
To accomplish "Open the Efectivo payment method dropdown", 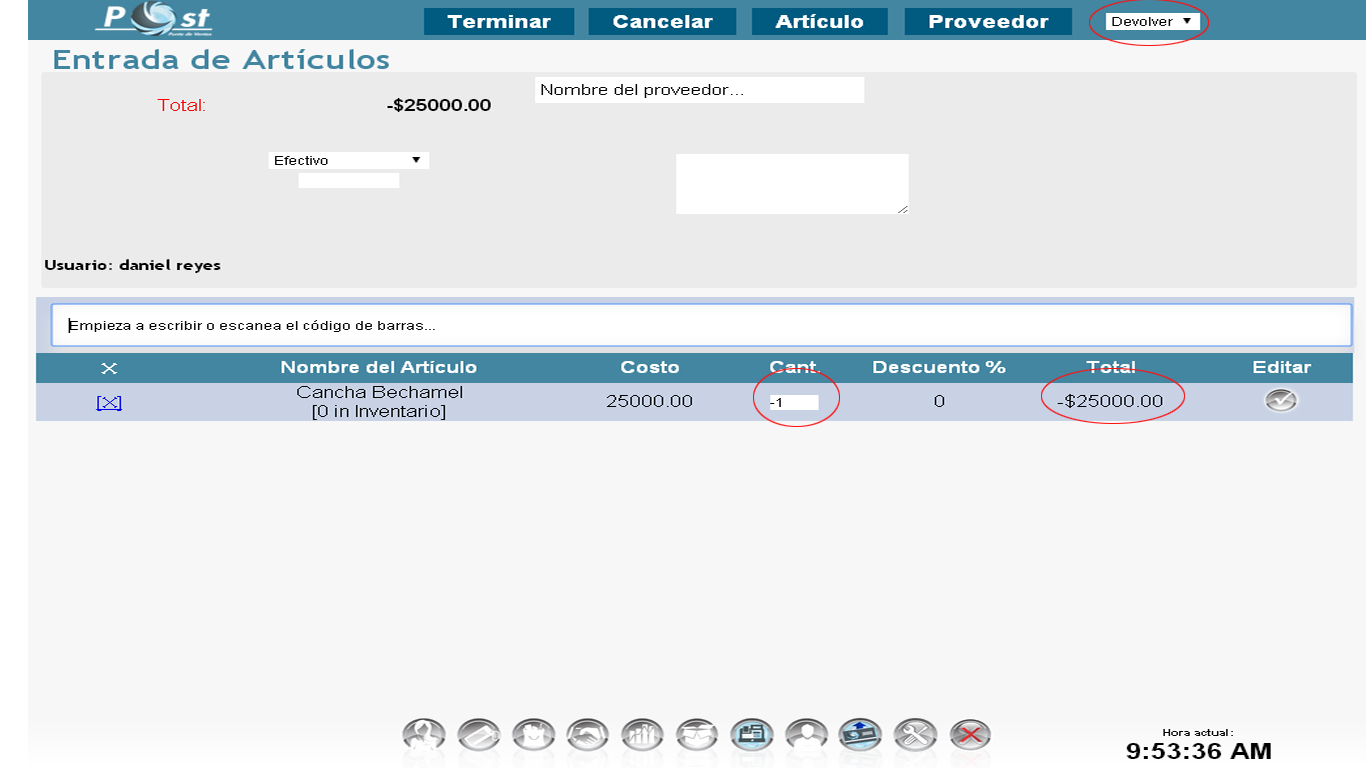I will coord(348,160).
